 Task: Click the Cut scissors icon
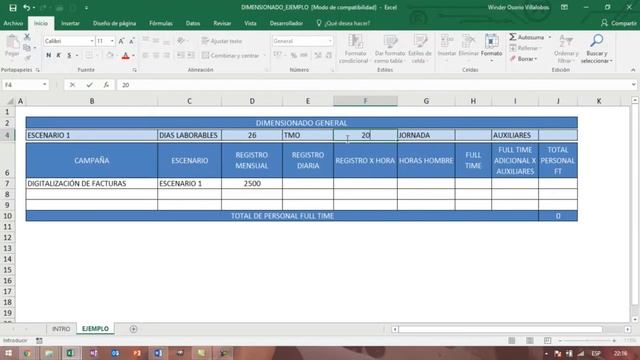pyautogui.click(x=27, y=37)
